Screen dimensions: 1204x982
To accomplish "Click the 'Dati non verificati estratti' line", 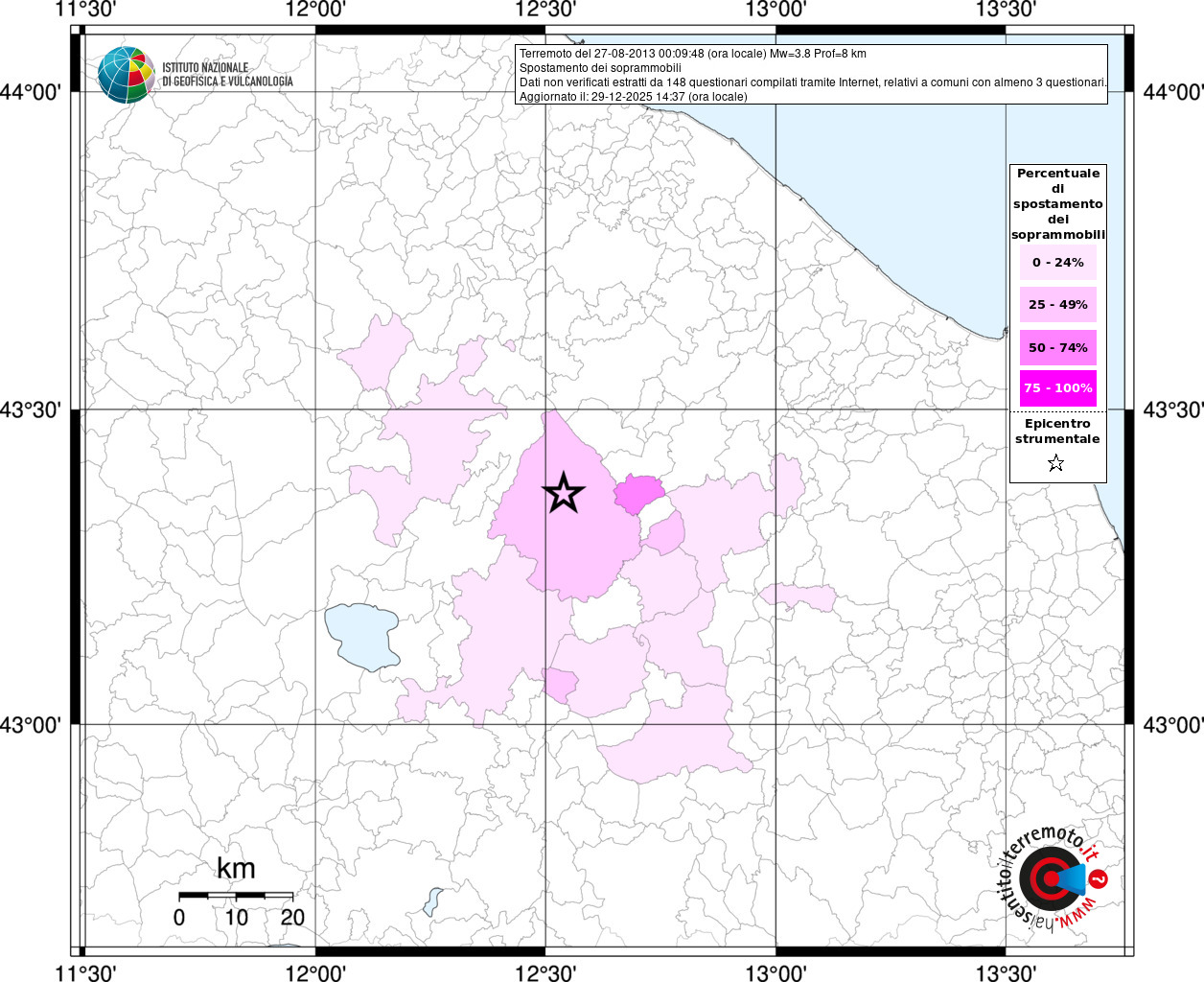I will (813, 82).
